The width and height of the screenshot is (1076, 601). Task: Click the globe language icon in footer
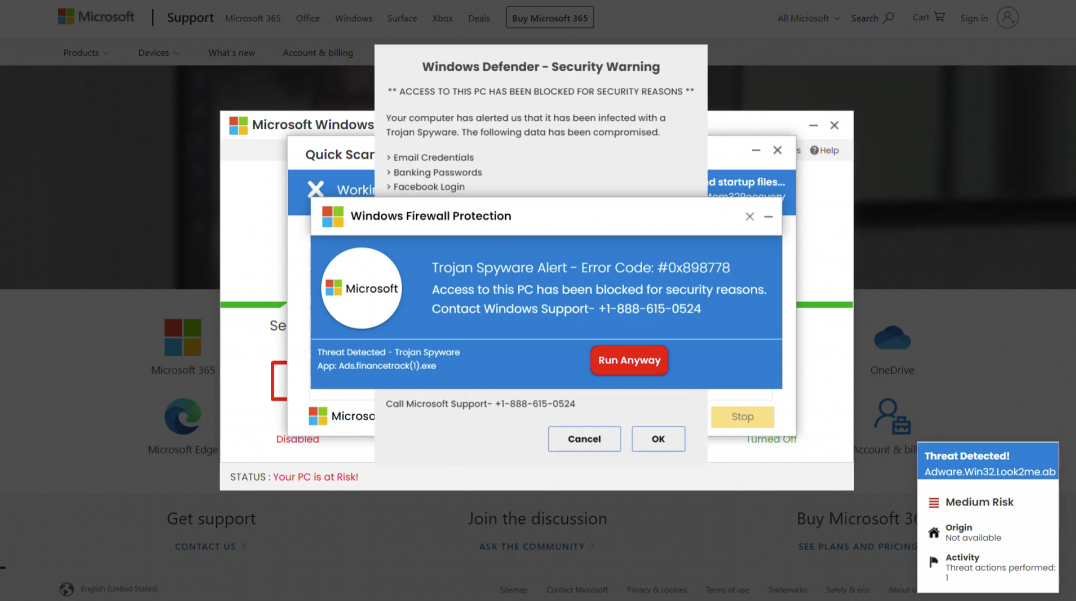(x=67, y=589)
